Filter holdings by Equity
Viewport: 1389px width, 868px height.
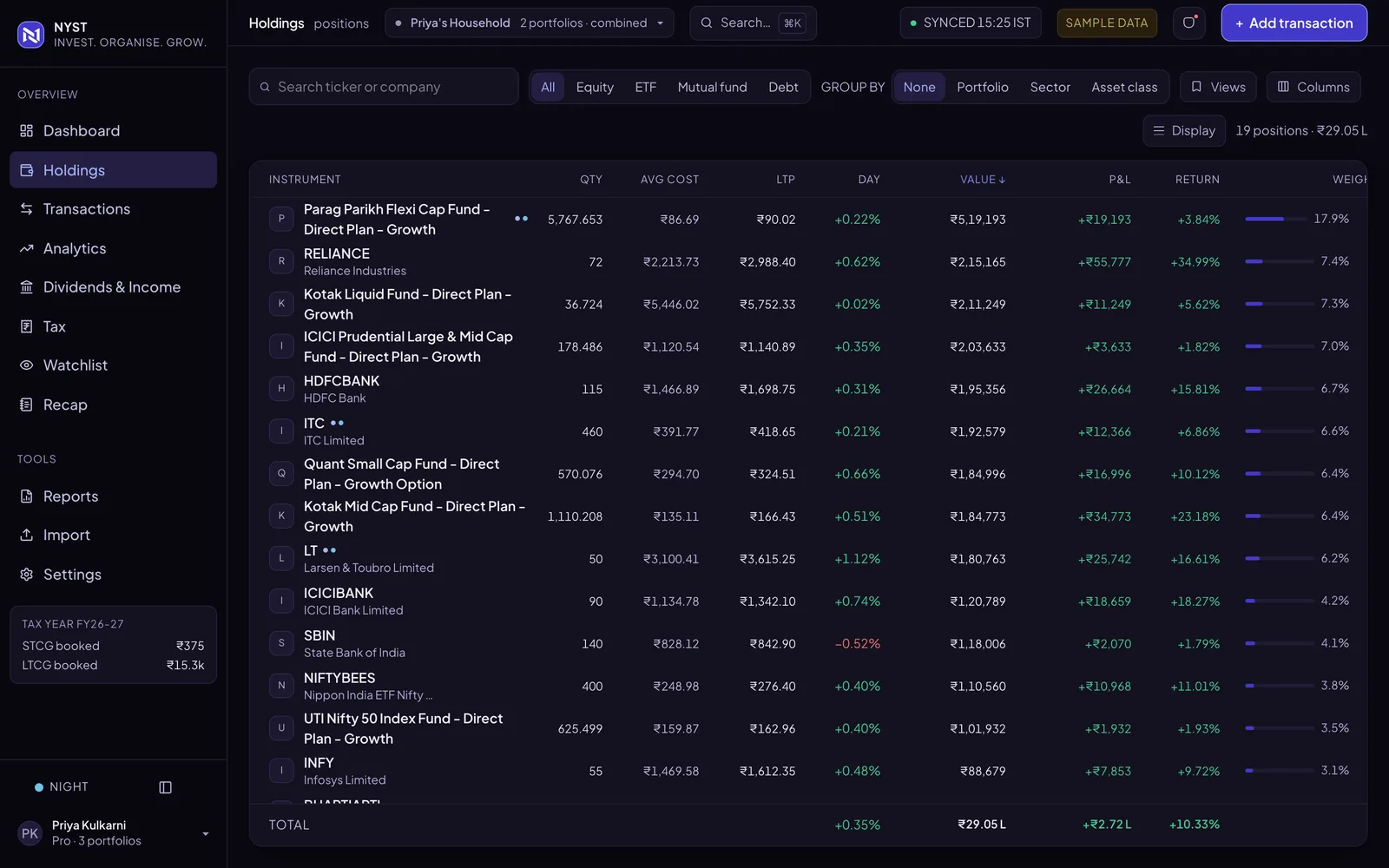[595, 87]
